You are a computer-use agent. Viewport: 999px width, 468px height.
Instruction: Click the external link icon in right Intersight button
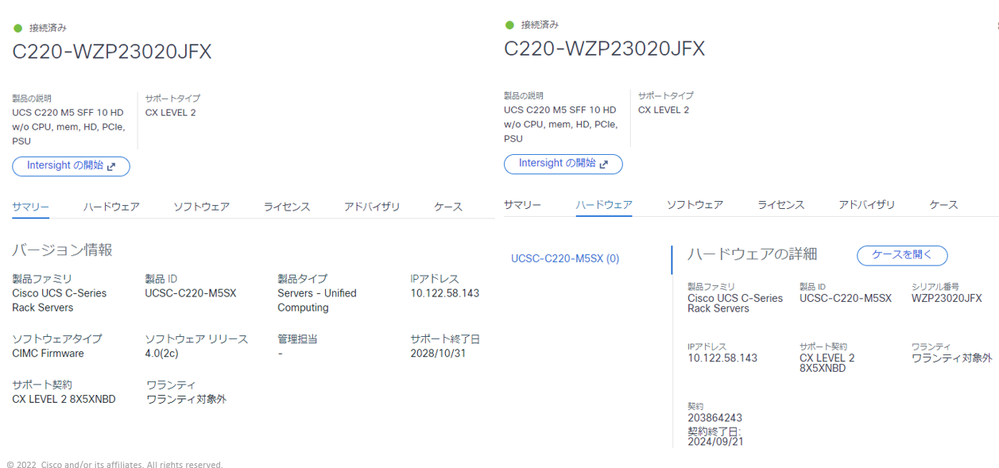[603, 164]
